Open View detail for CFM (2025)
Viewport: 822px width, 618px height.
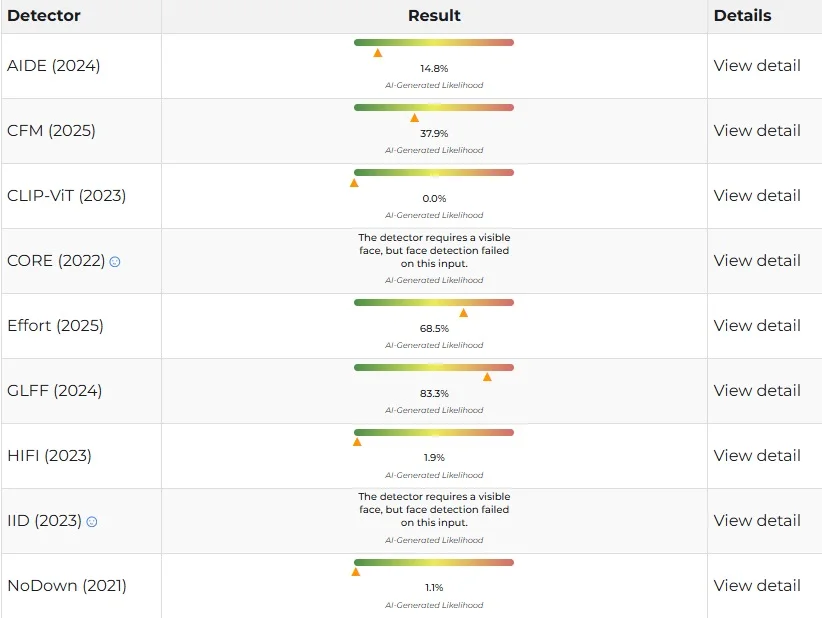point(757,131)
